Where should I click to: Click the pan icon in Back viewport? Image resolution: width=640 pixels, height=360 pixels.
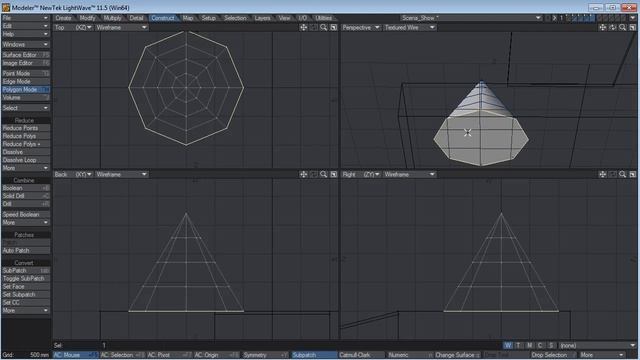click(x=303, y=174)
